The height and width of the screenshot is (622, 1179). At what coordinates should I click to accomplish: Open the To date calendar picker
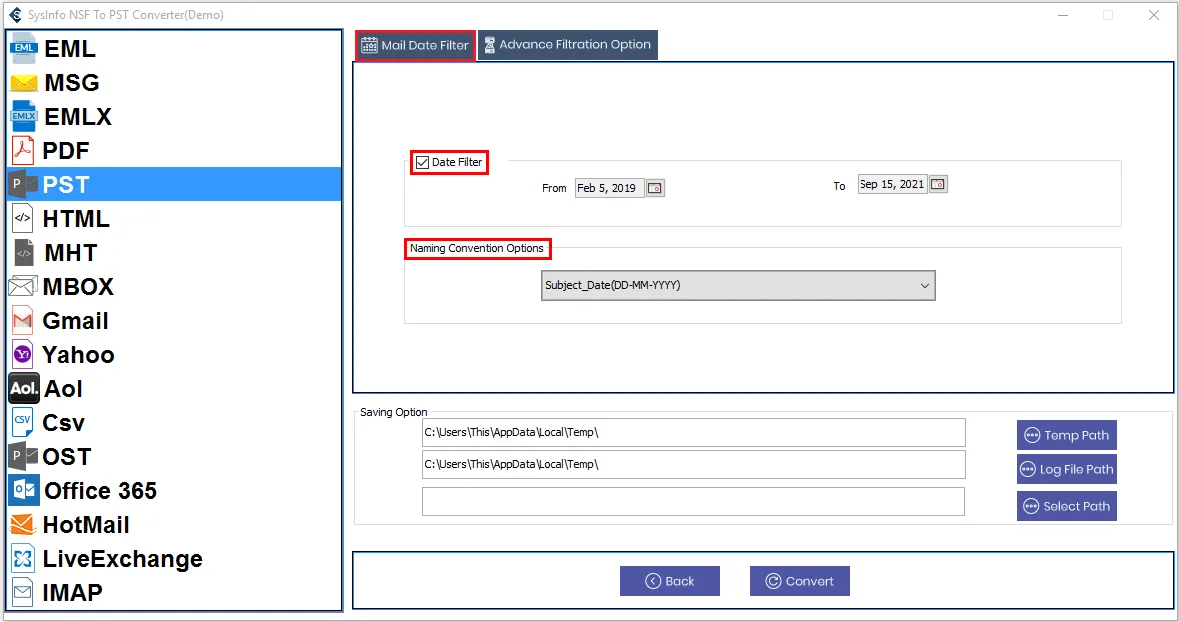tap(938, 185)
